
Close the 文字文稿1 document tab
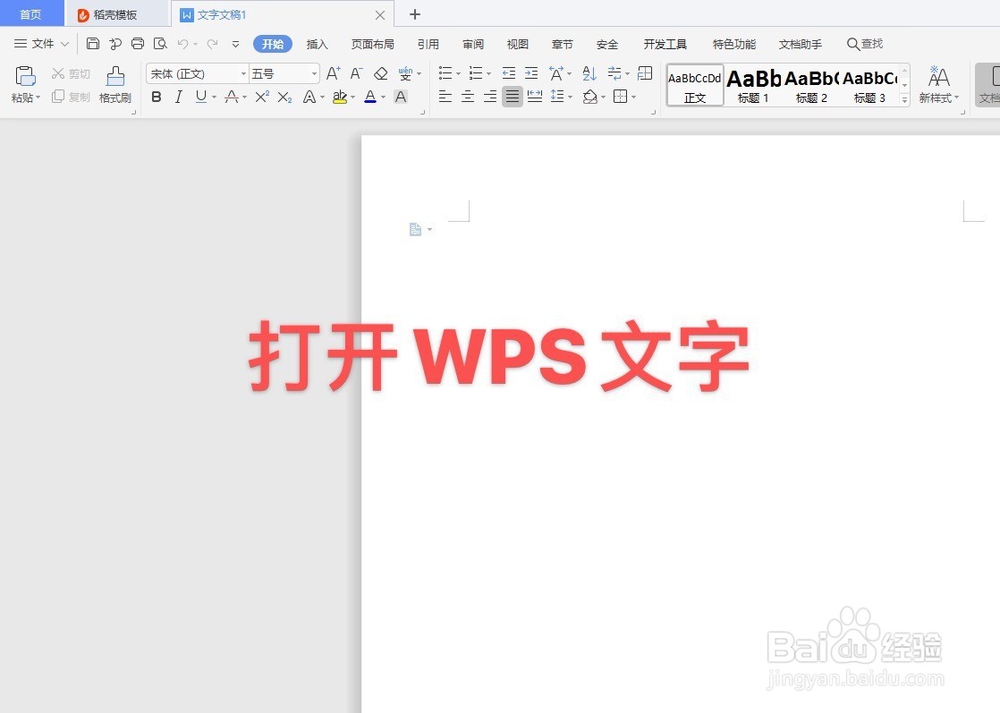pyautogui.click(x=379, y=15)
